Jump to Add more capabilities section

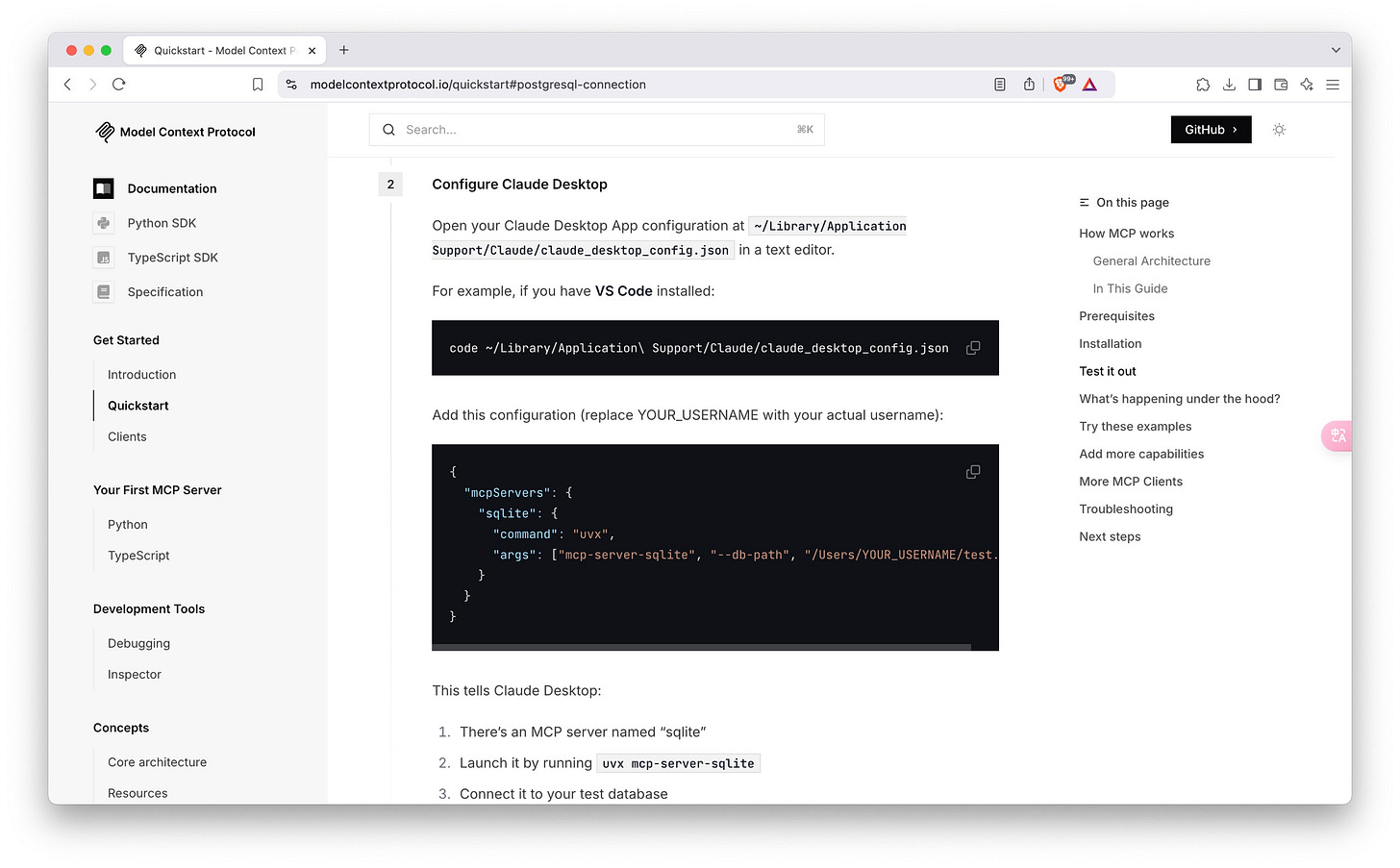click(x=1141, y=454)
